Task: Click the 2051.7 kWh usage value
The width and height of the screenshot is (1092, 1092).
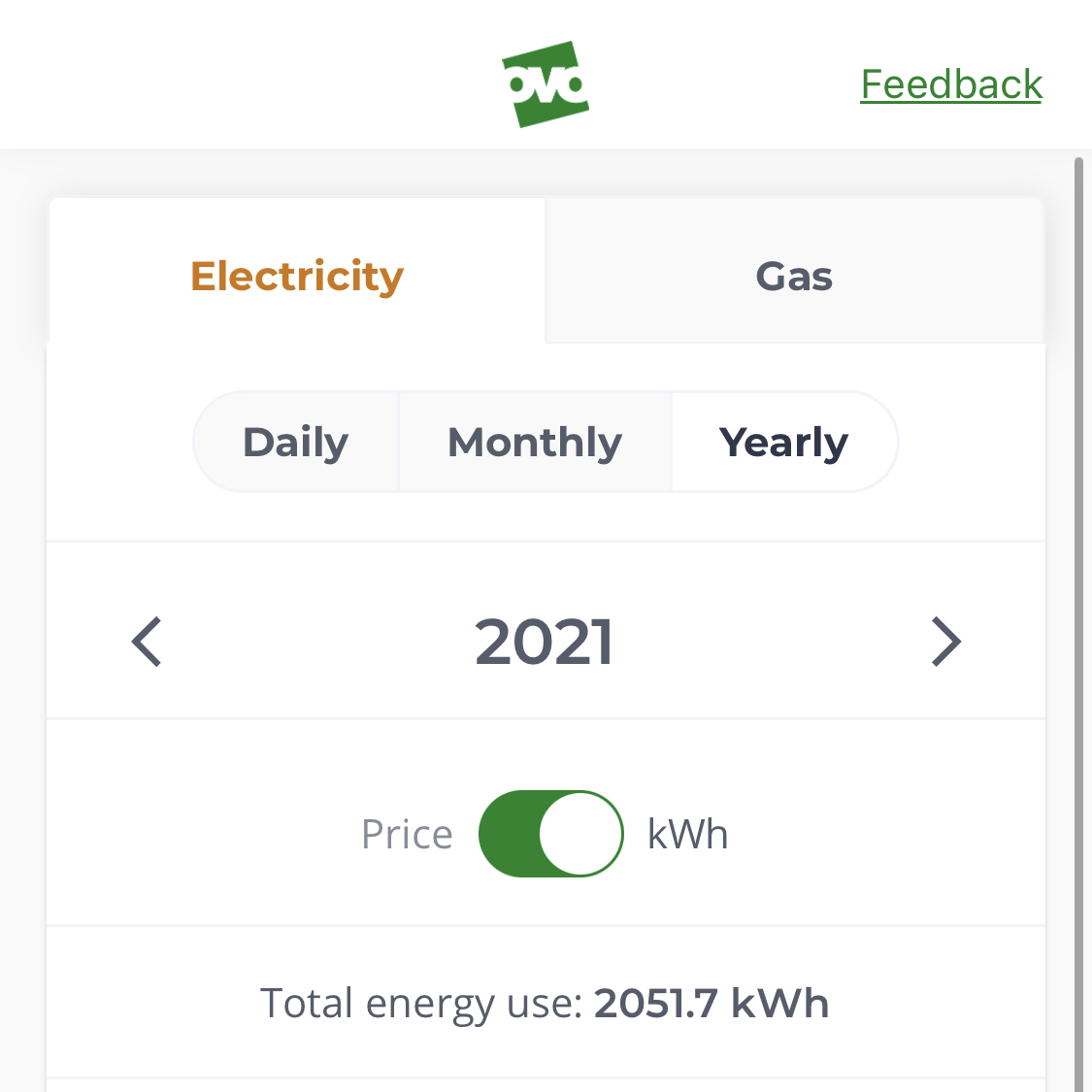Action: click(x=711, y=1004)
